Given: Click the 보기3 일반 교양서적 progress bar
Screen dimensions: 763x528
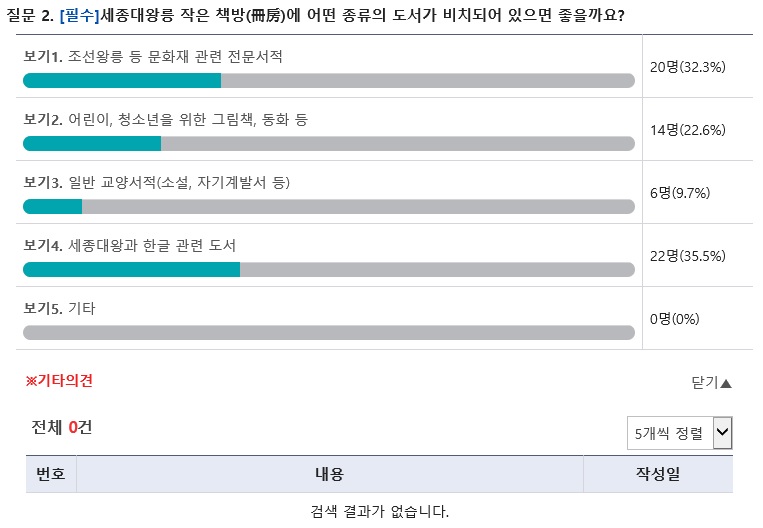Looking at the screenshot, I should point(328,206).
